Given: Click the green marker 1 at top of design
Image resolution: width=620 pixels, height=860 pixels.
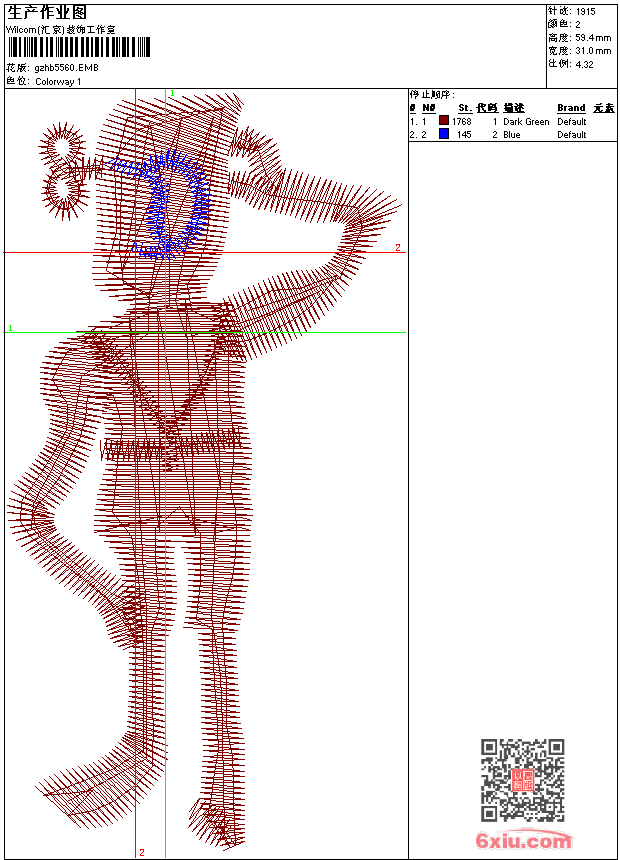Looking at the screenshot, I should [x=172, y=93].
